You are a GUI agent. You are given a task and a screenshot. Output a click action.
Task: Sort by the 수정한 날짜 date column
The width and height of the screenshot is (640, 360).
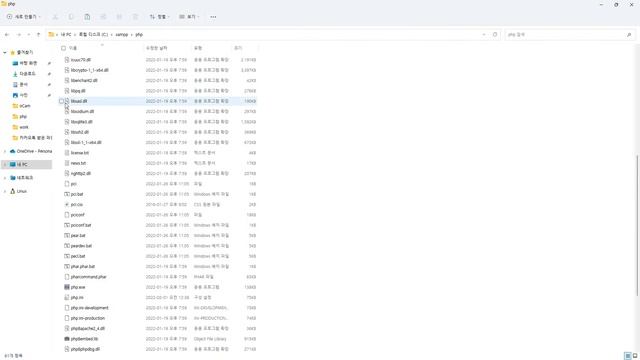(157, 48)
